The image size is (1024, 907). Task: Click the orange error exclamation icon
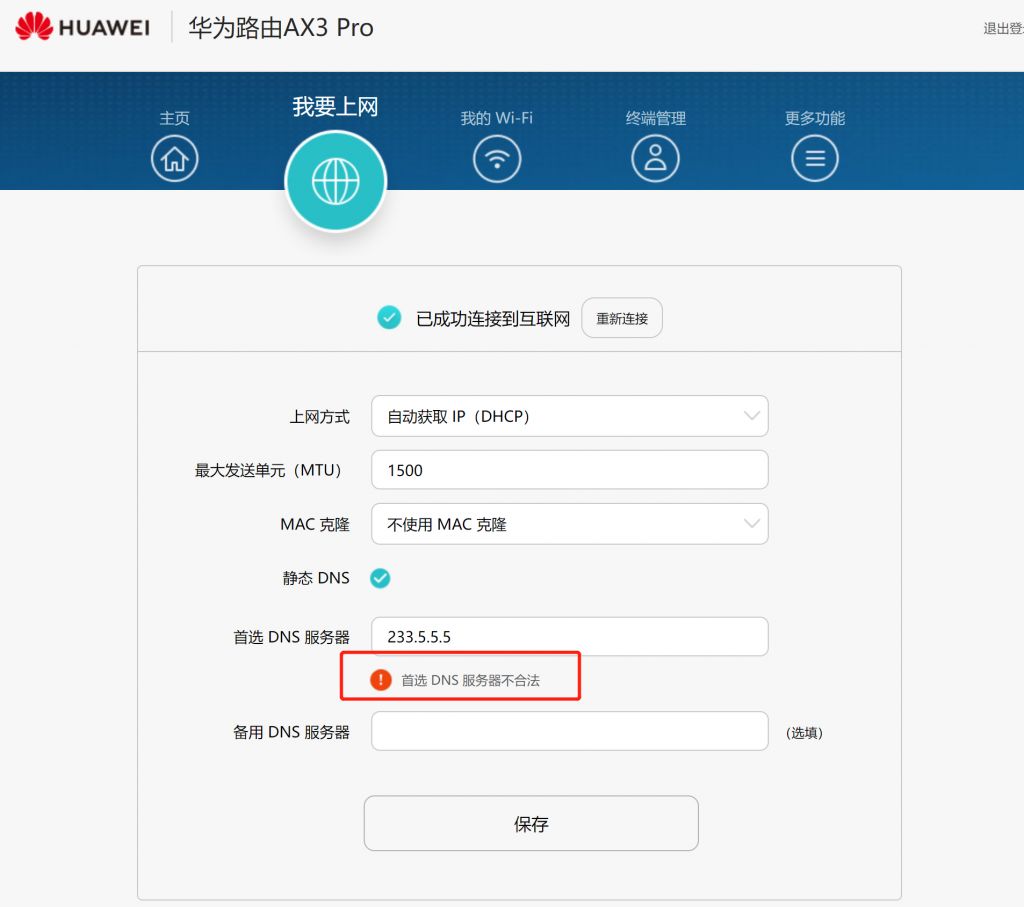381,680
